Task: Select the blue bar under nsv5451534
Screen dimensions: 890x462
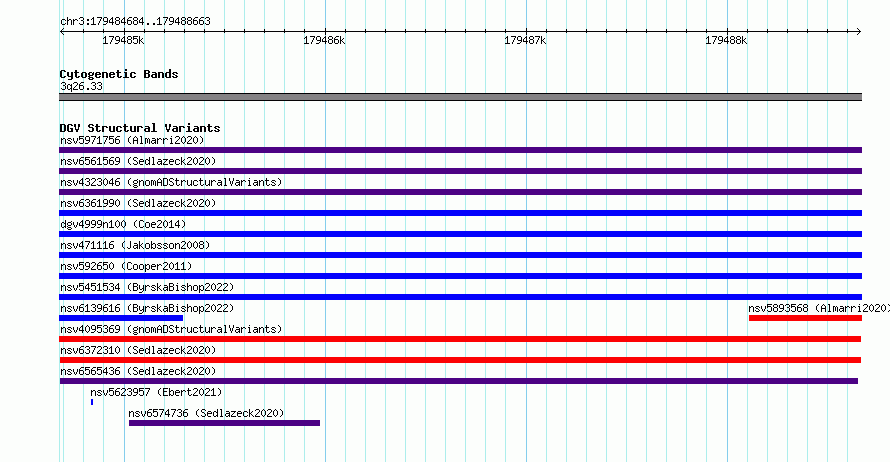Action: (460, 297)
